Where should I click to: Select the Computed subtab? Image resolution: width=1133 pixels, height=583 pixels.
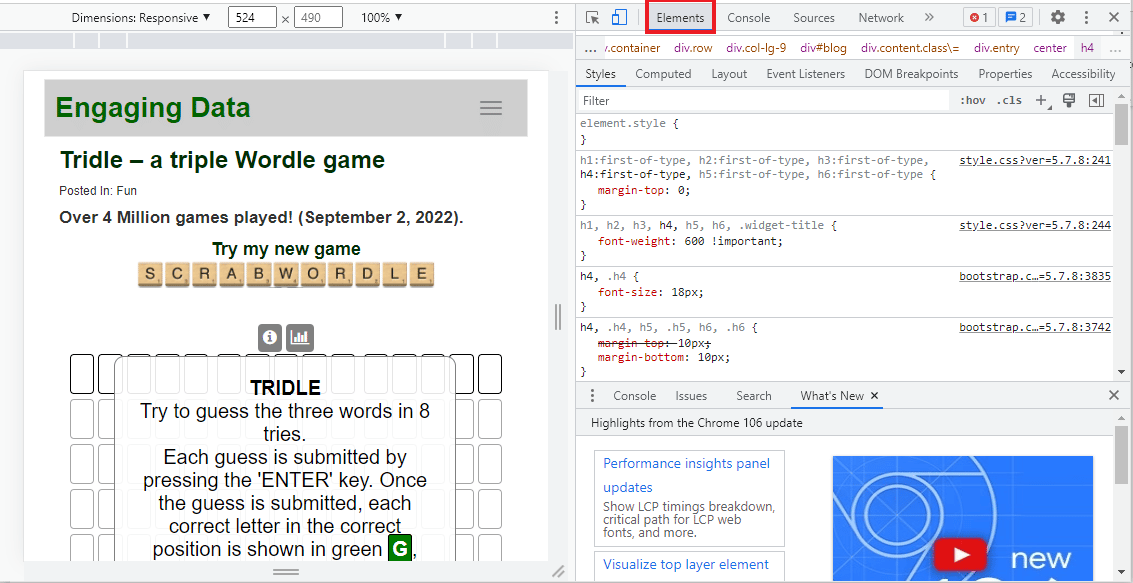(663, 74)
